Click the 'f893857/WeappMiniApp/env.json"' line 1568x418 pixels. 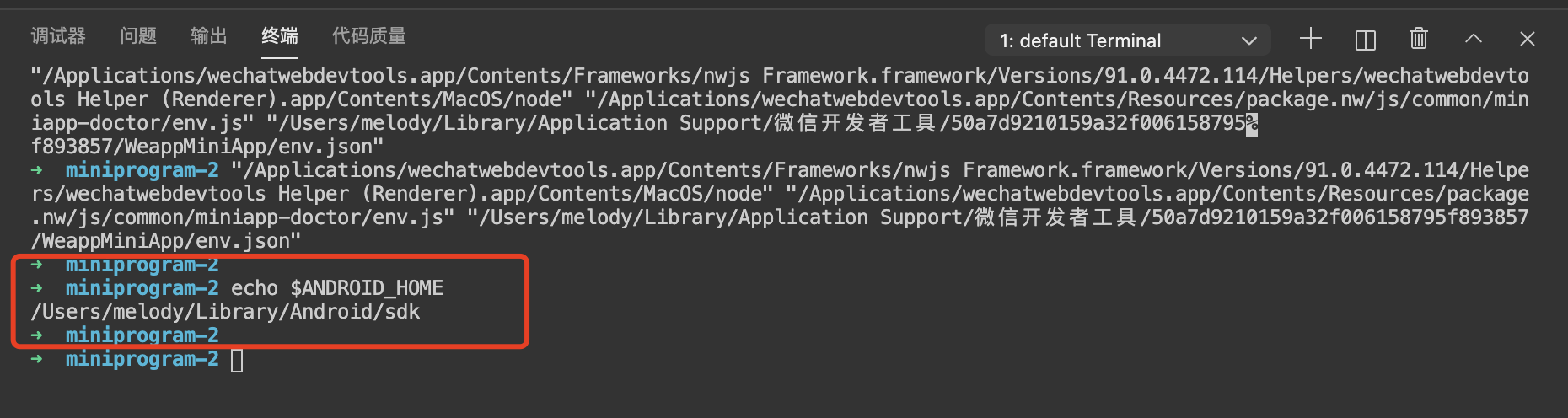point(207,147)
